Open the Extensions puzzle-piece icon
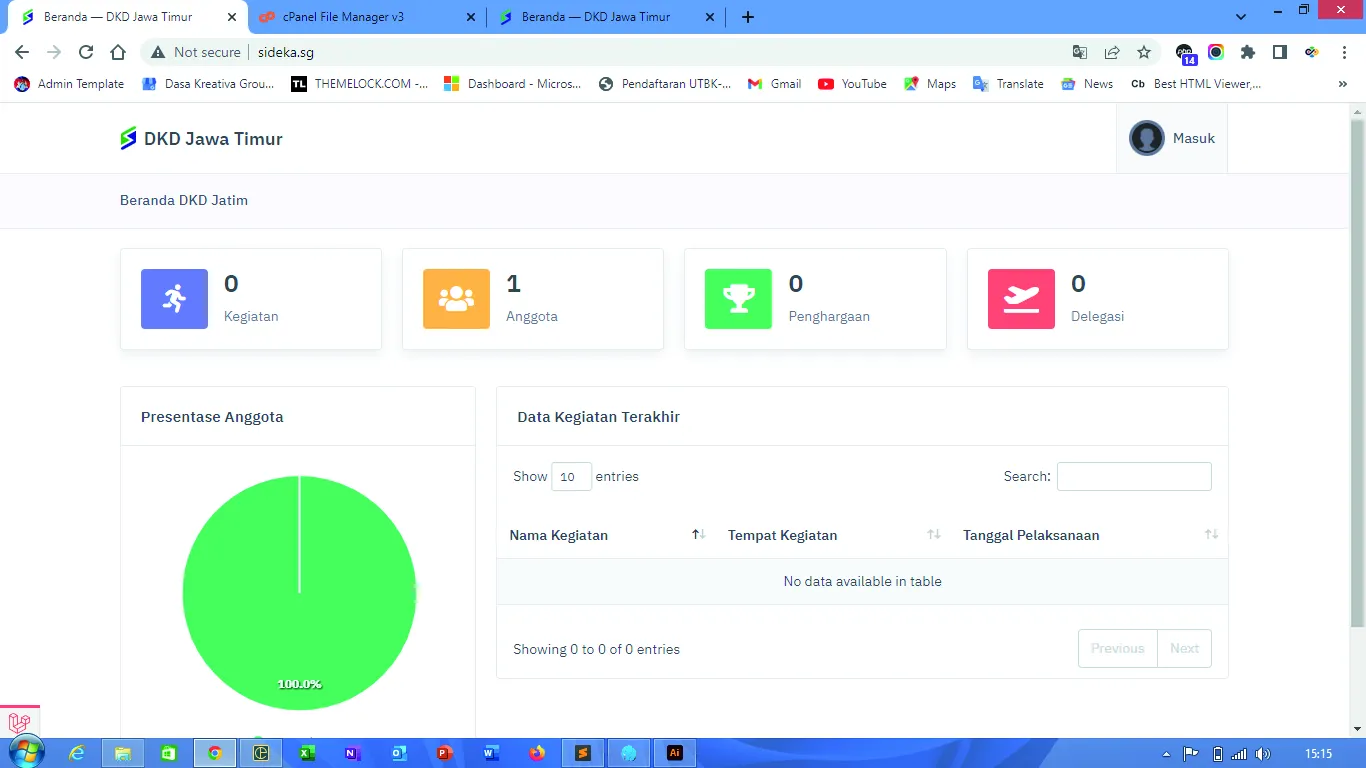 pos(1248,52)
